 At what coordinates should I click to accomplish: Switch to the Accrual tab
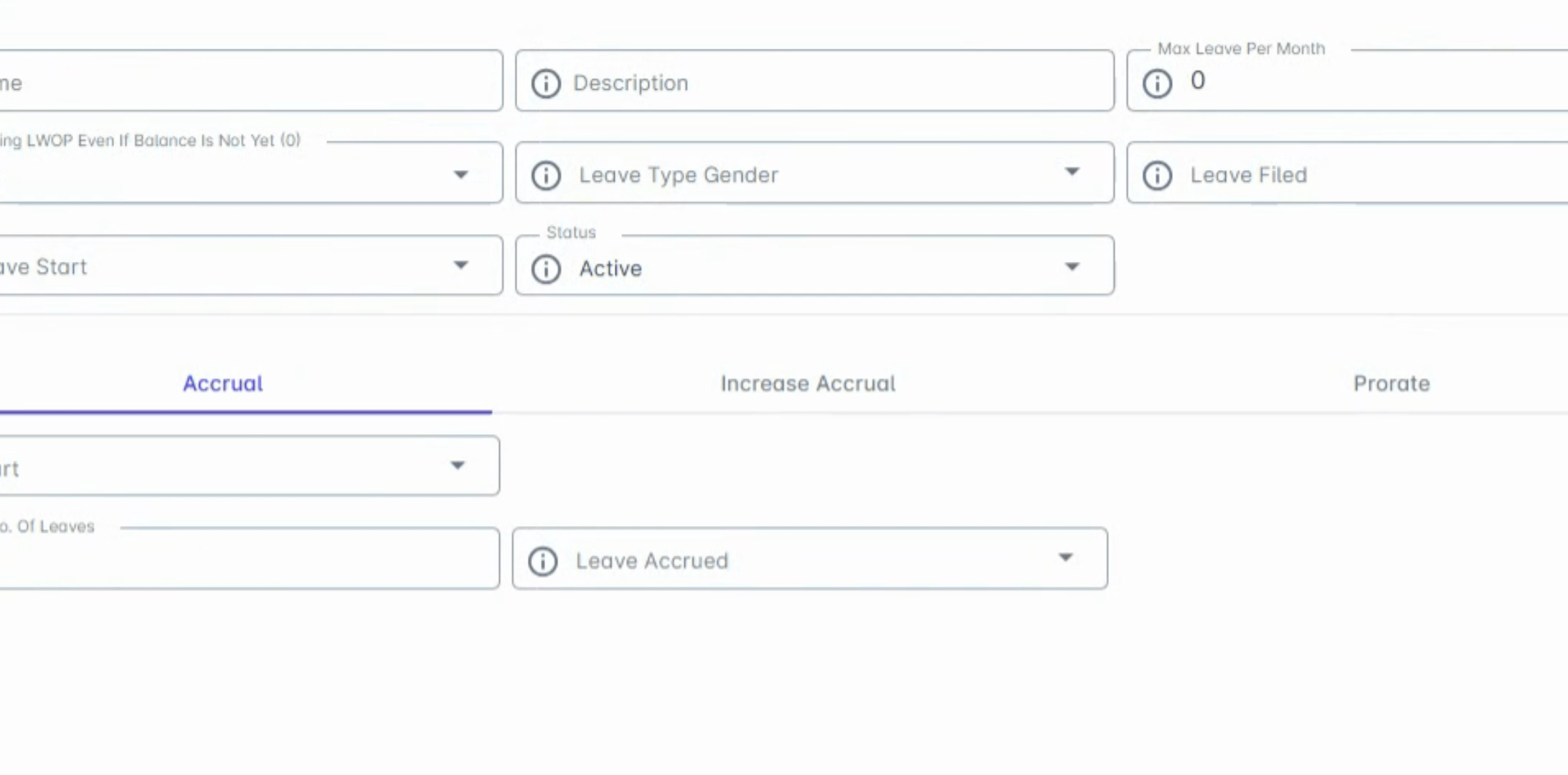coord(222,384)
